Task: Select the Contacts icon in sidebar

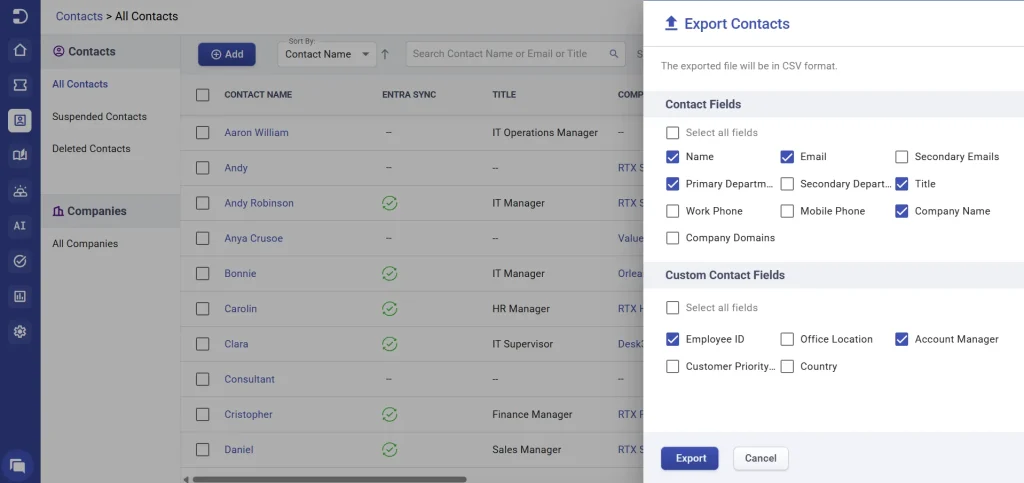Action: 20,121
